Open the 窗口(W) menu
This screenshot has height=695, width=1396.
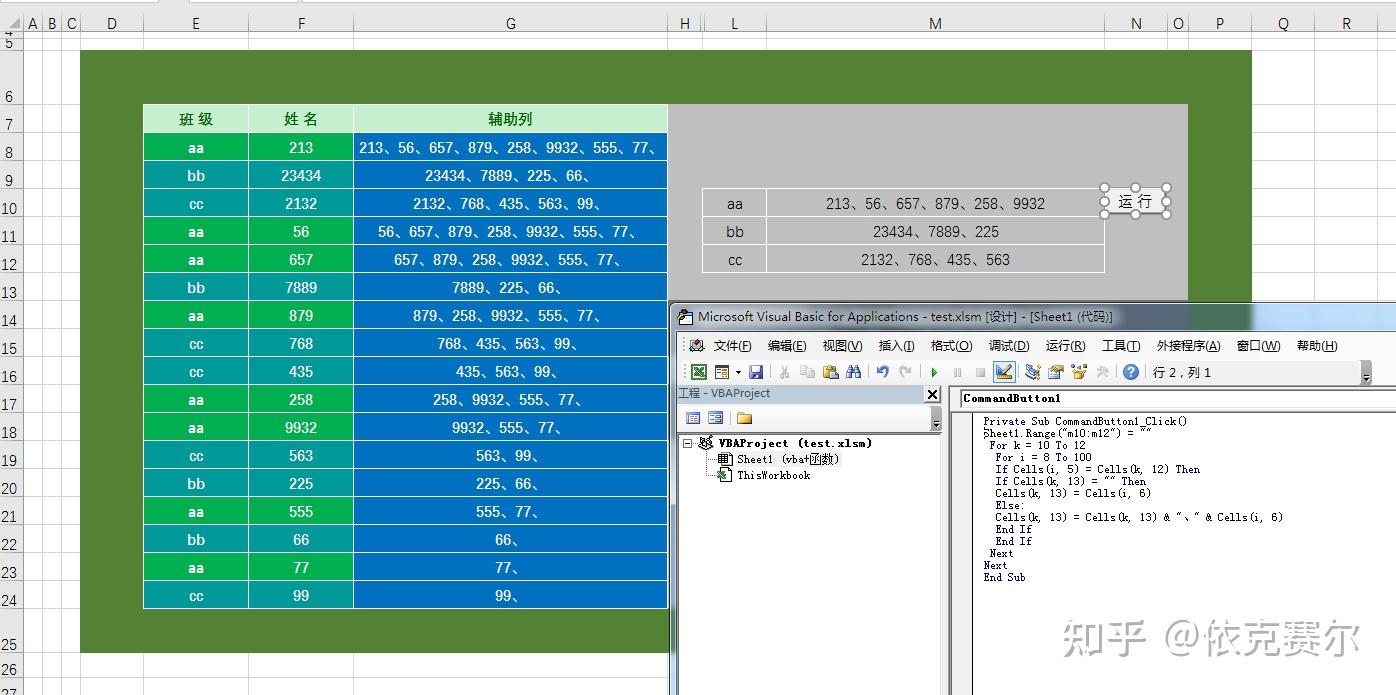pos(1258,346)
